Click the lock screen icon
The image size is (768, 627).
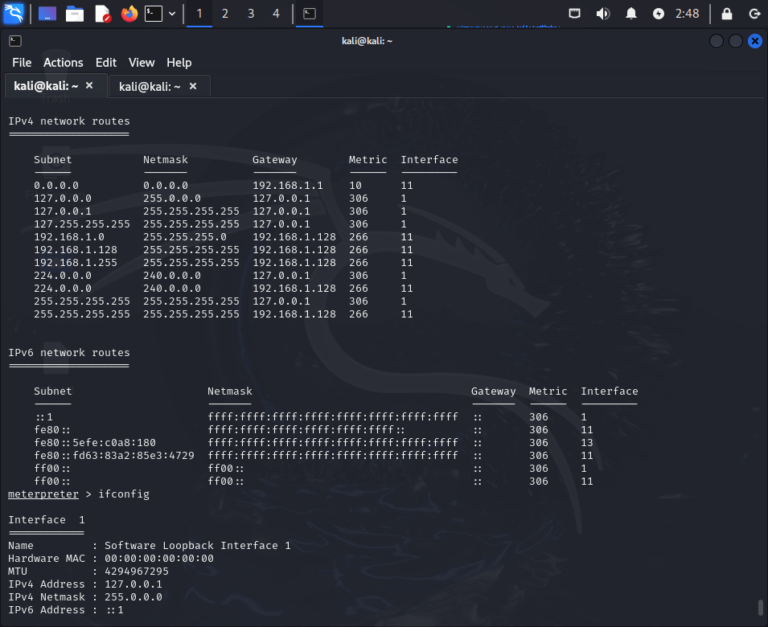[727, 14]
